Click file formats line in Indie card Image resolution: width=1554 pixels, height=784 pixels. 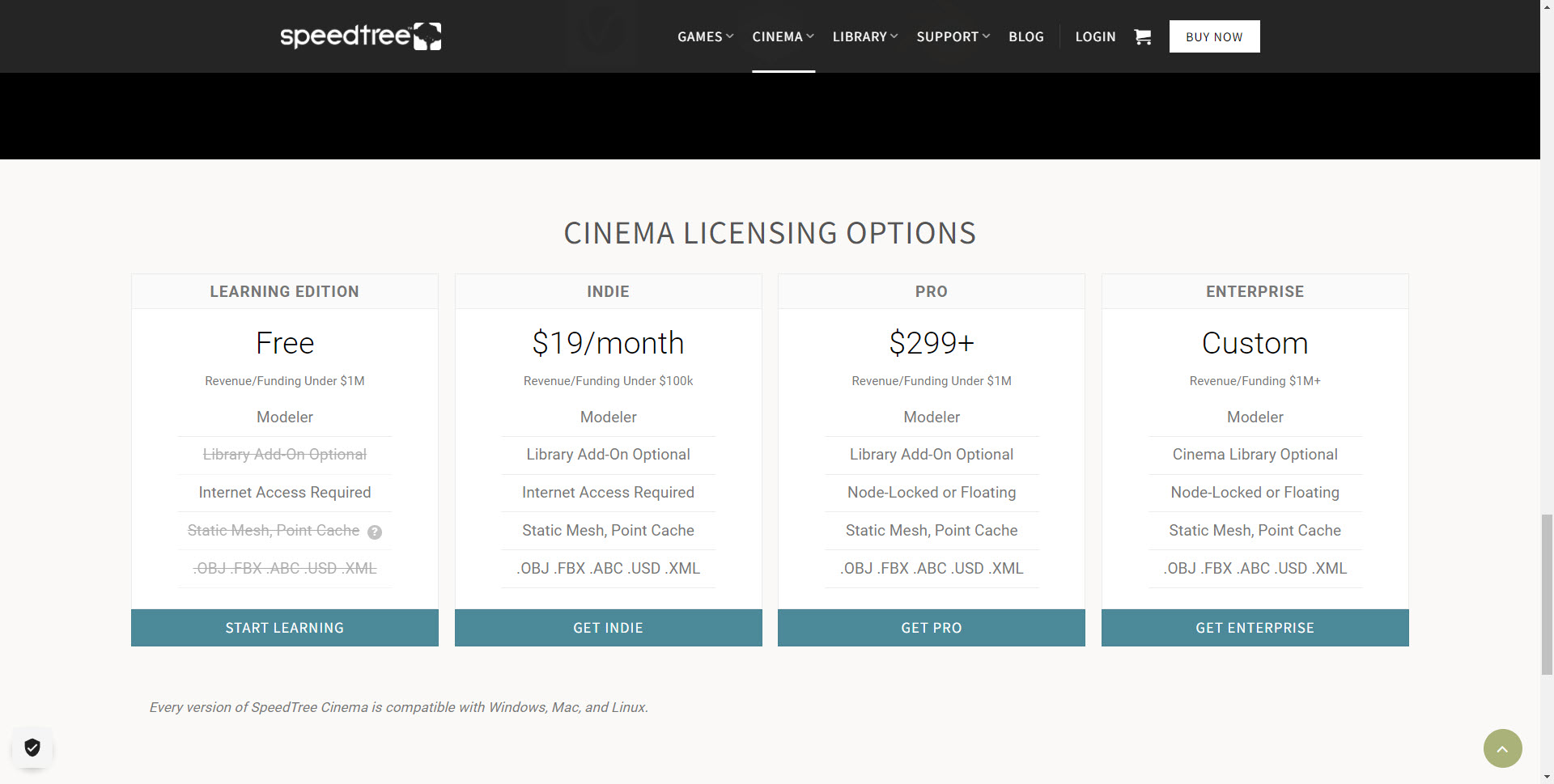pos(609,569)
